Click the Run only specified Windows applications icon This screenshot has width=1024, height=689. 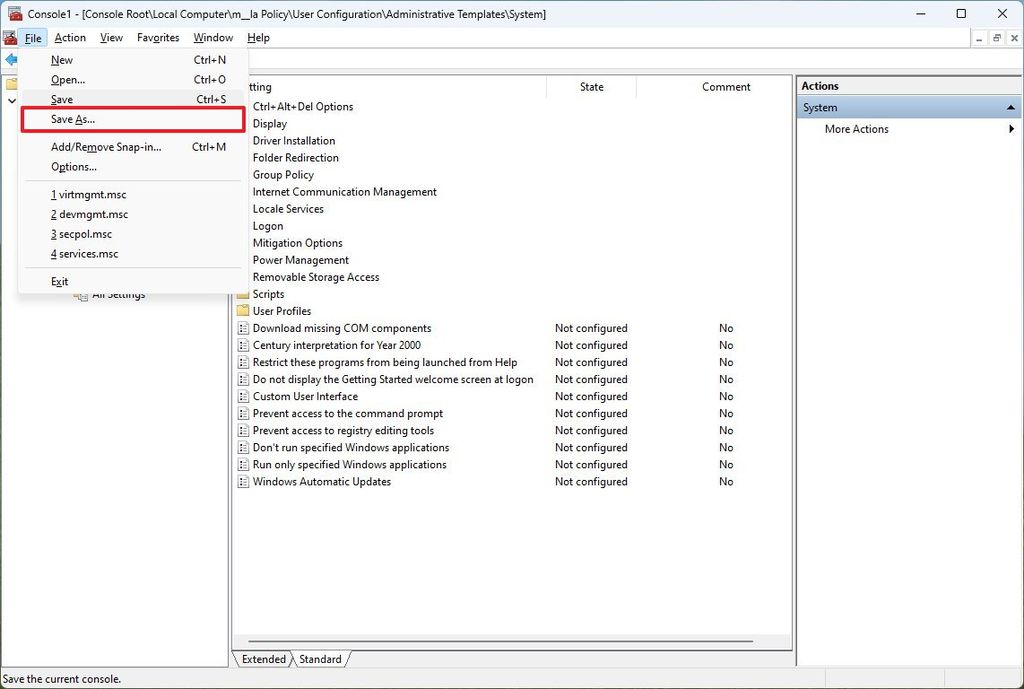coord(242,464)
